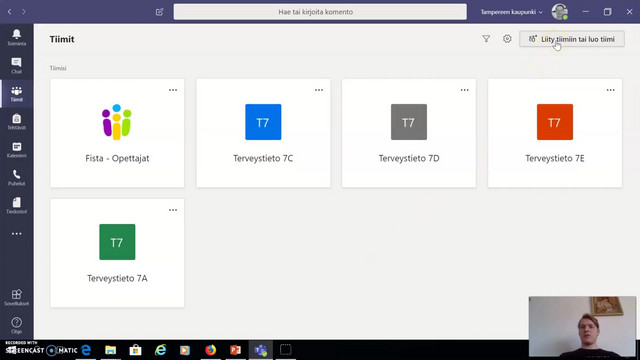Open more options for Terveystieto 7D
Image resolution: width=640 pixels, height=360 pixels.
click(464, 90)
